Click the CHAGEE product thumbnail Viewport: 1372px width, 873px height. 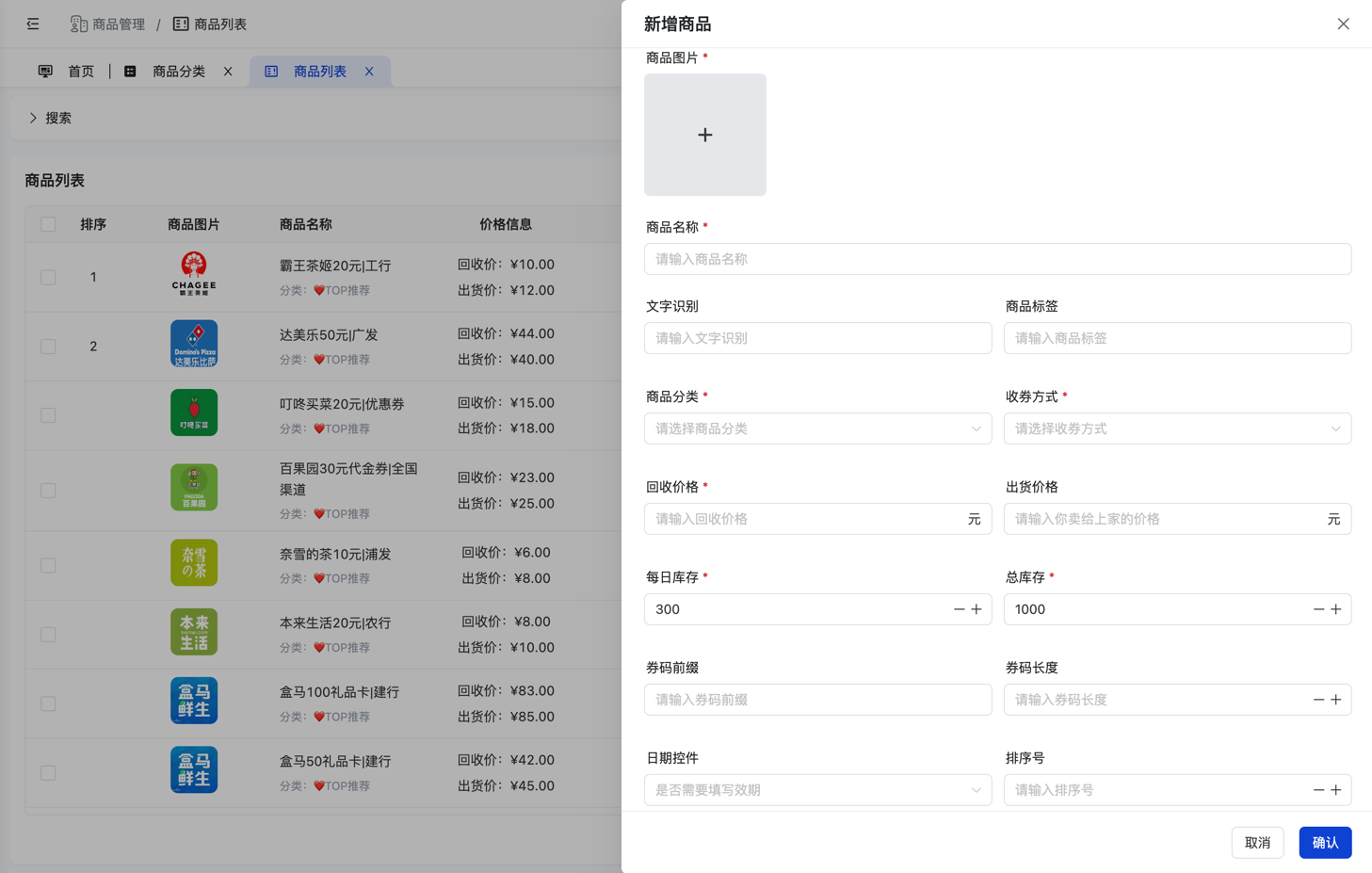pos(194,274)
